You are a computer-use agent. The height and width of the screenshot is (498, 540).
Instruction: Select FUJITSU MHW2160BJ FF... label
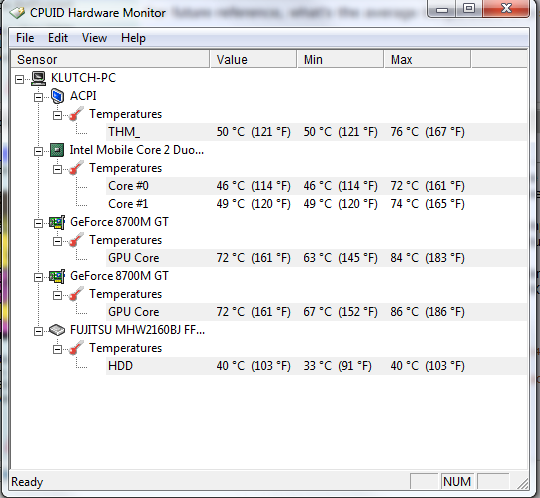[x=137, y=330]
